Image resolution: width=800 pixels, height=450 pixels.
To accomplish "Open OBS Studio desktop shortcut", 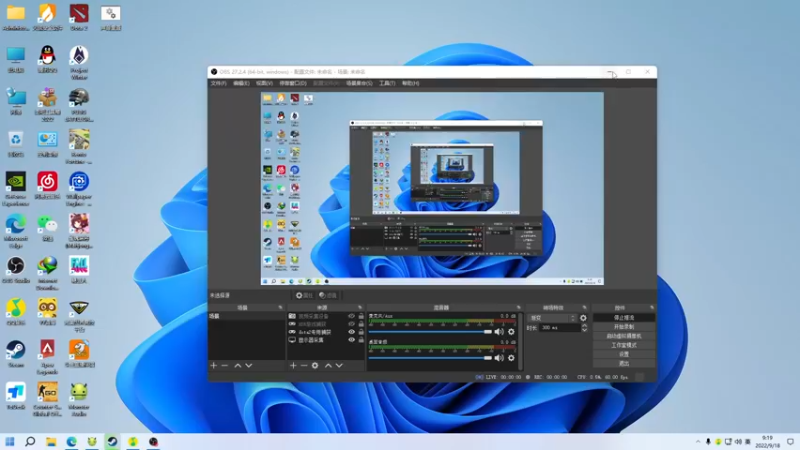I will [16, 269].
